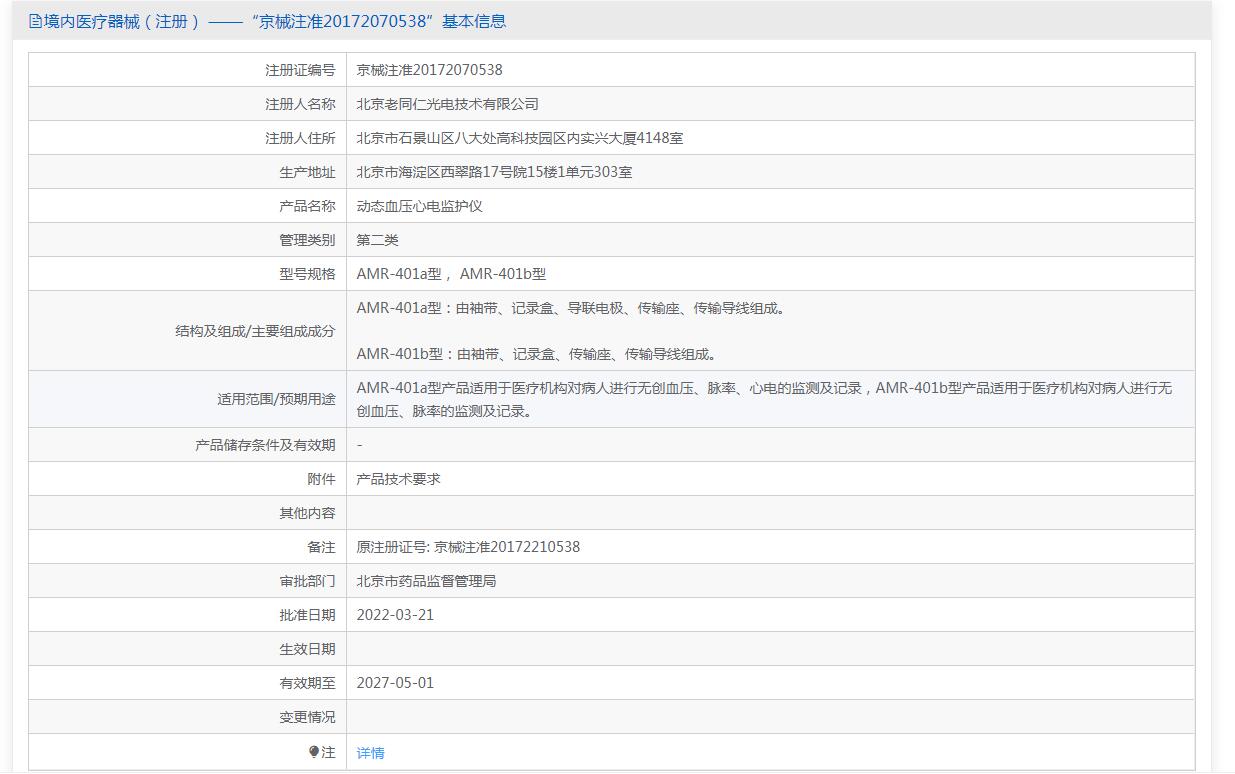Select registration number 京械注准20172070538 in the table
Screen dimensions: 1235x774
point(429,70)
